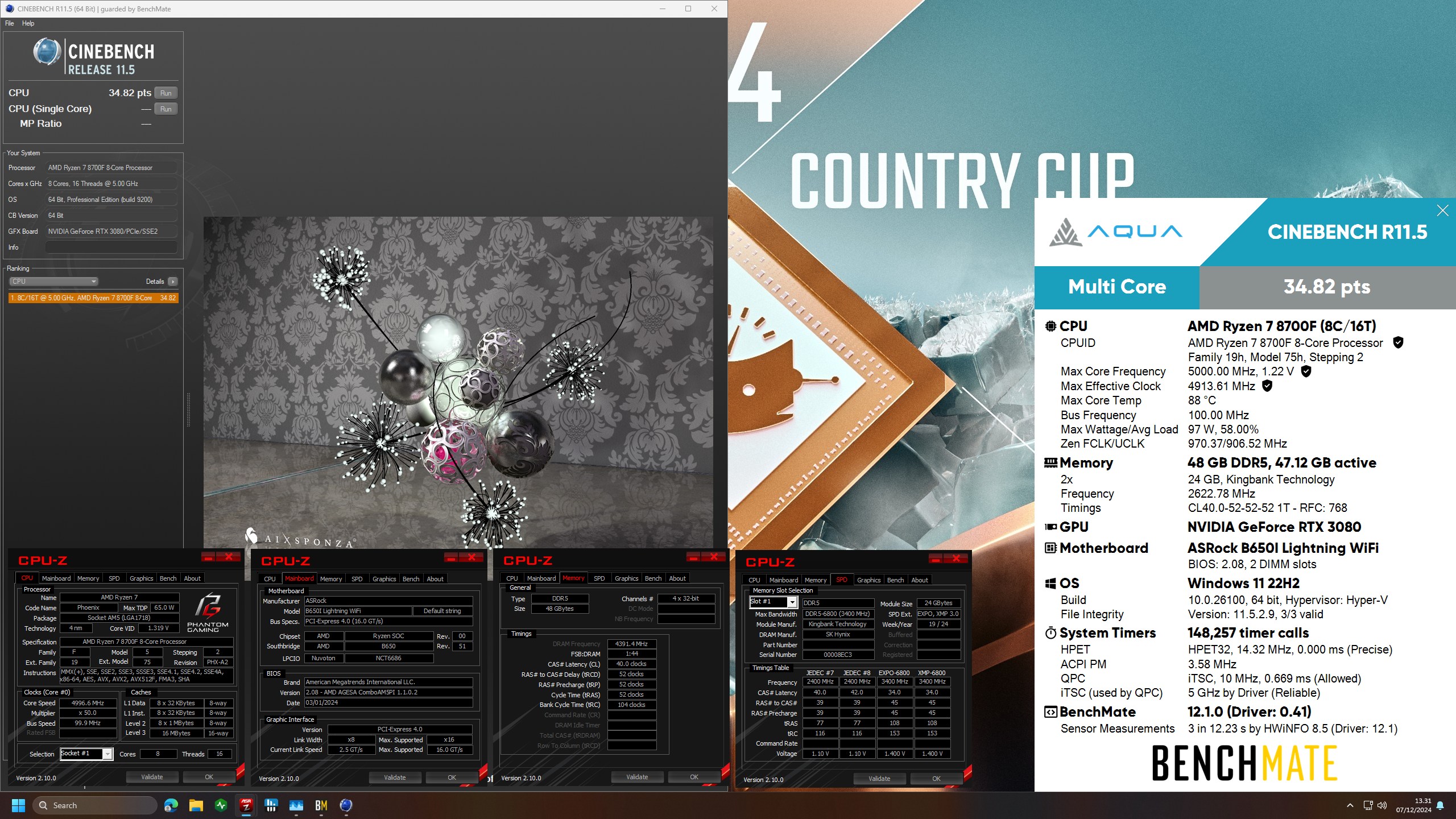Click the shield icon next to Max Core Frequency
The height and width of the screenshot is (819, 1456).
click(x=1306, y=371)
